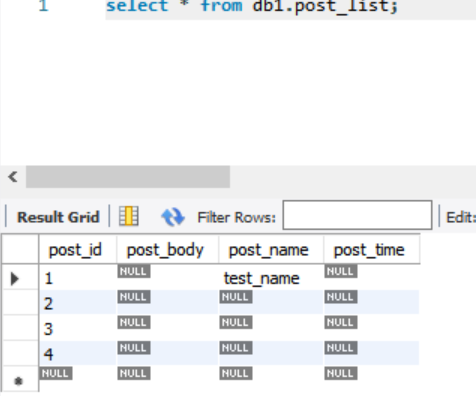
Task: Click the Result Grid label
Action: tap(58, 217)
